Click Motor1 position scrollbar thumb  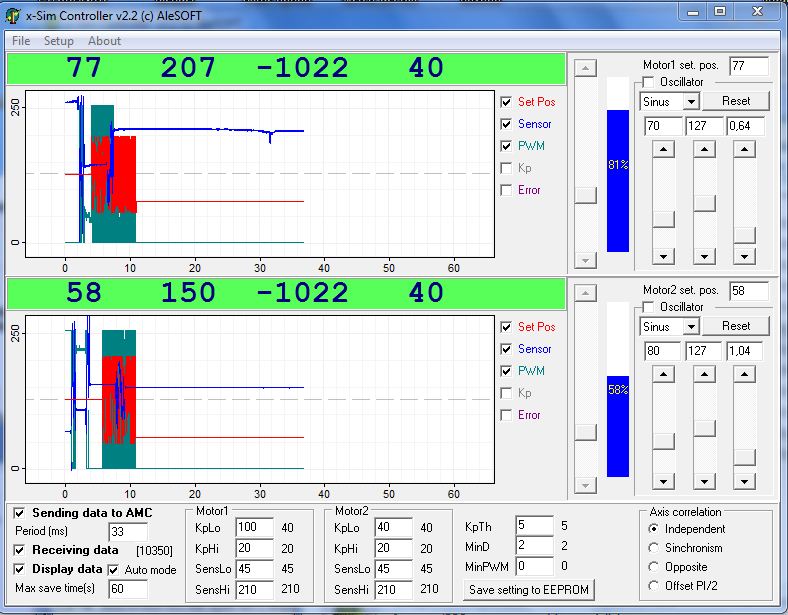pyautogui.click(x=585, y=195)
